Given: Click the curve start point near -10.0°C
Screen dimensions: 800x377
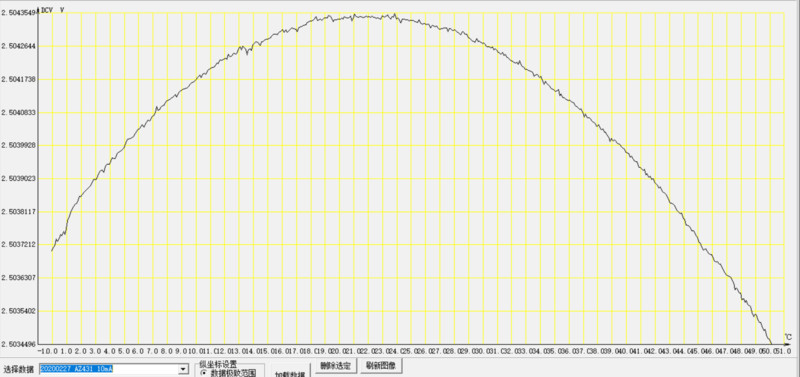Looking at the screenshot, I should click(x=52, y=250).
